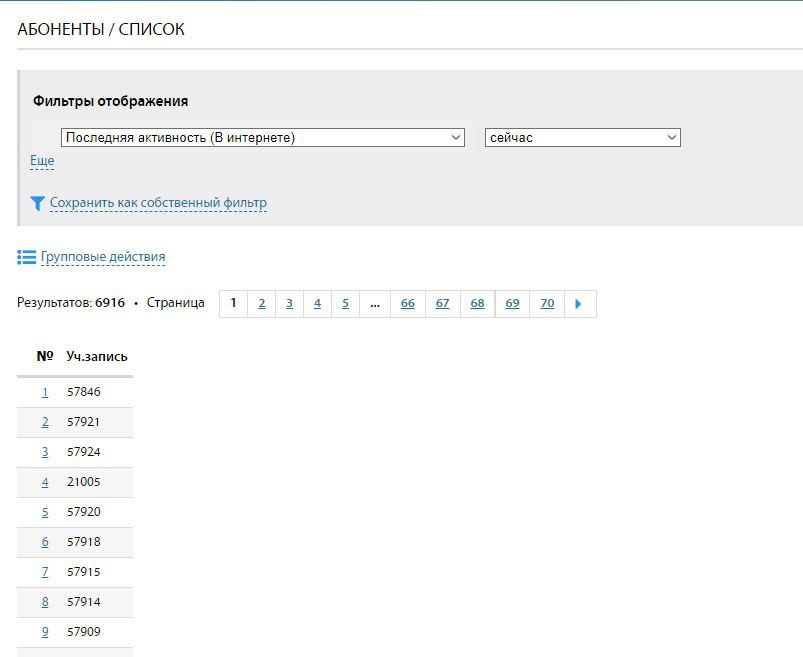Select account cell 21005

pyautogui.click(x=84, y=482)
